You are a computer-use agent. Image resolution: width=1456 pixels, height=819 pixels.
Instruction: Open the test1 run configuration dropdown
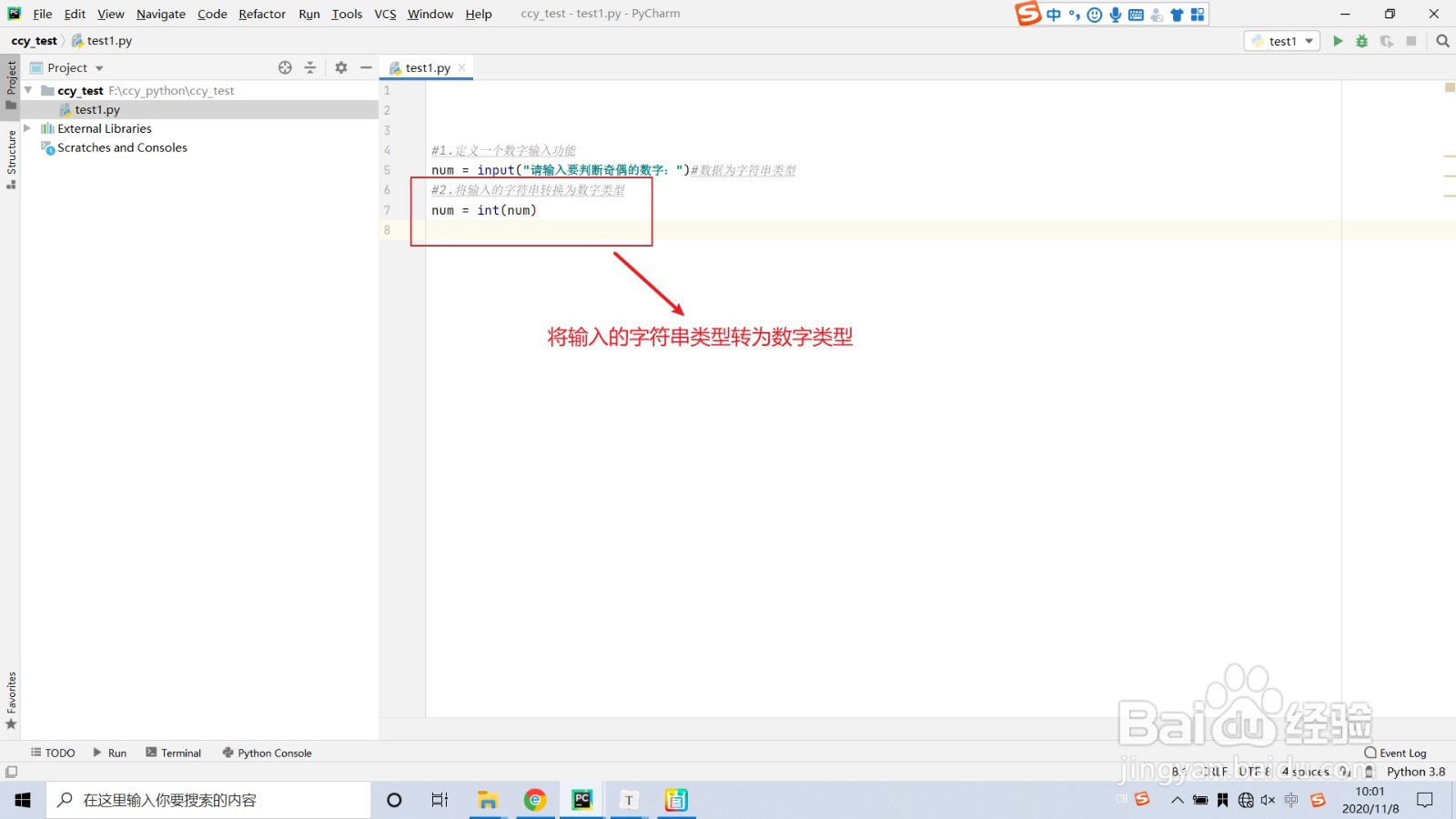point(1282,41)
